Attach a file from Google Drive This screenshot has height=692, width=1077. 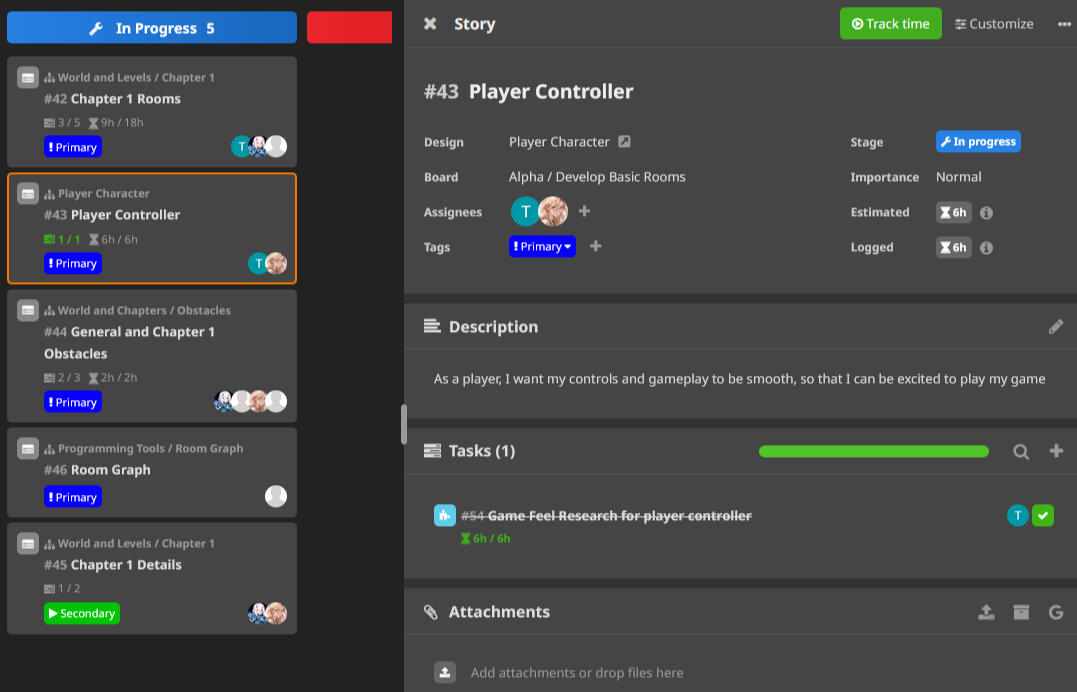(1056, 611)
